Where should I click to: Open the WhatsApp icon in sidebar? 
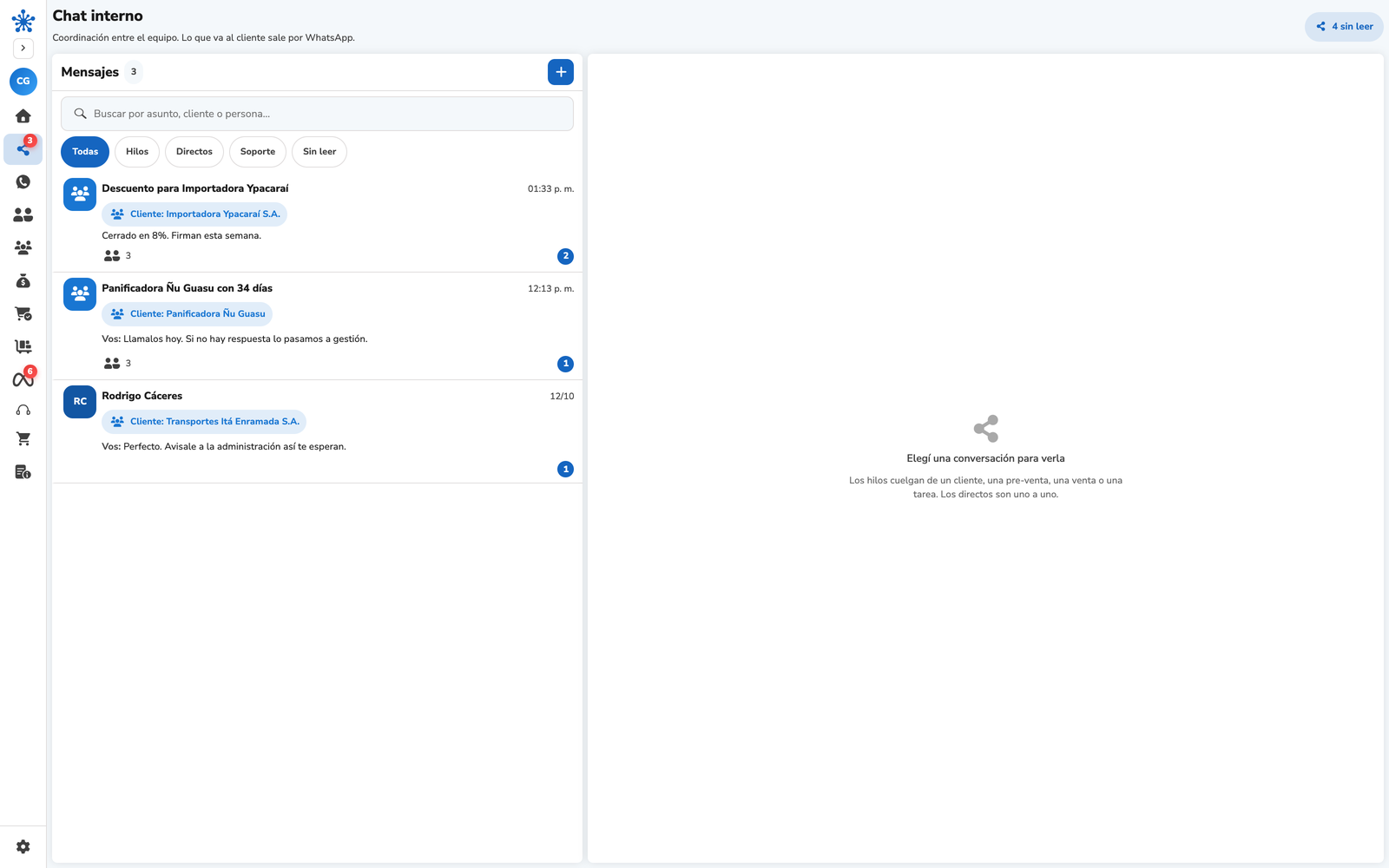click(23, 182)
